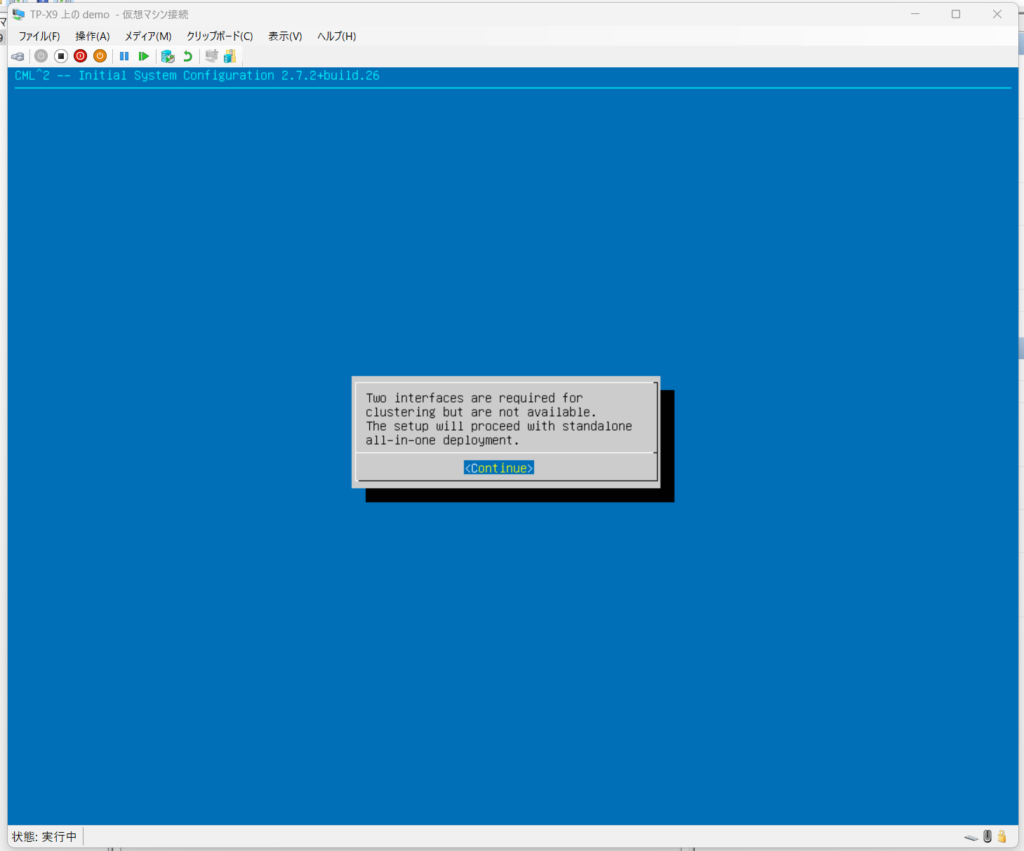Open the 操作(A) menu
Image resolution: width=1024 pixels, height=851 pixels.
click(92, 37)
